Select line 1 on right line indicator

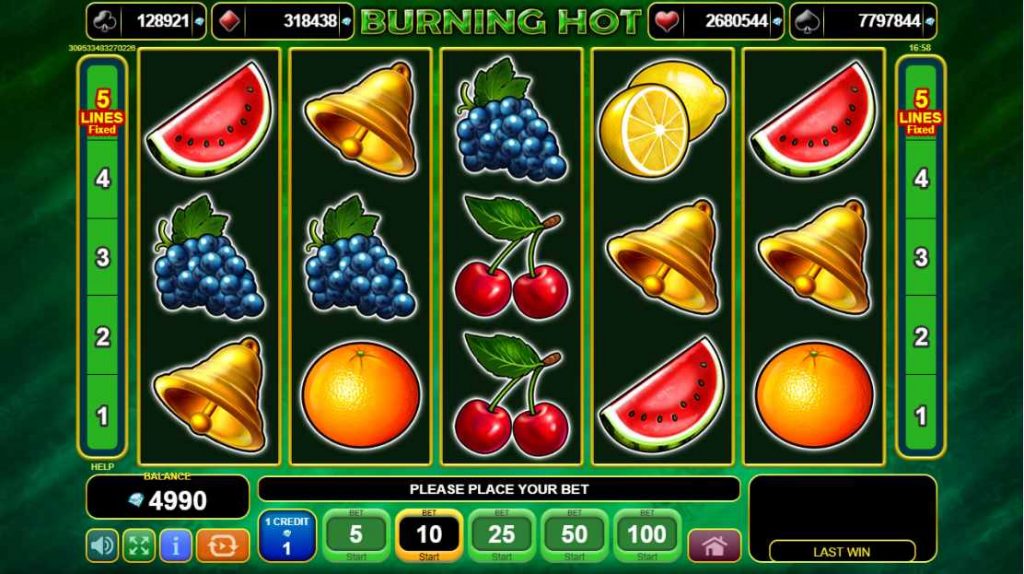click(x=921, y=416)
